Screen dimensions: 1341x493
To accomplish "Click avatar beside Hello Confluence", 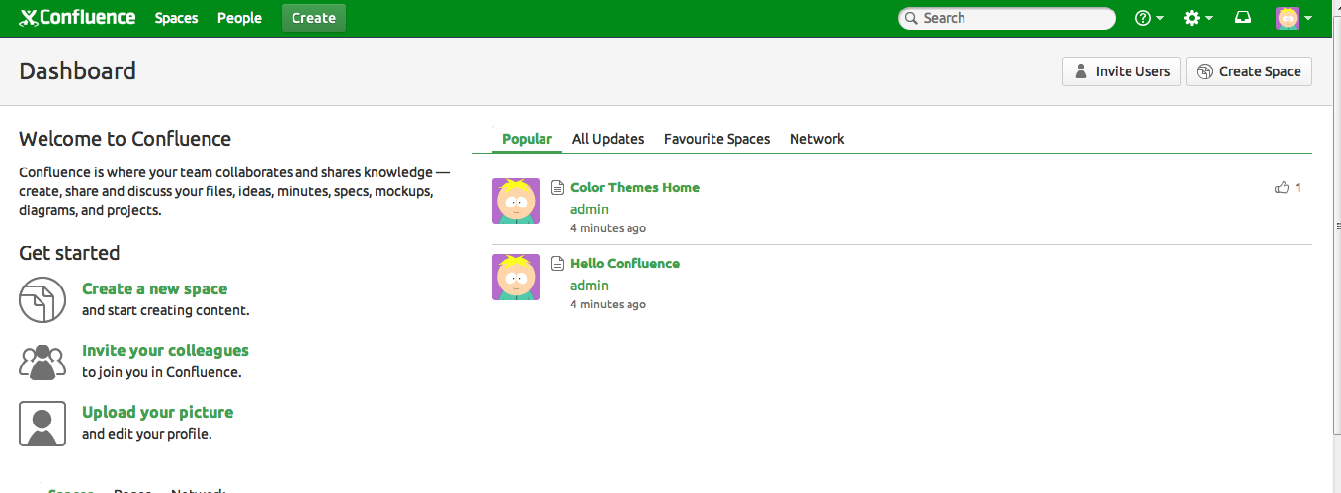I will click(516, 277).
